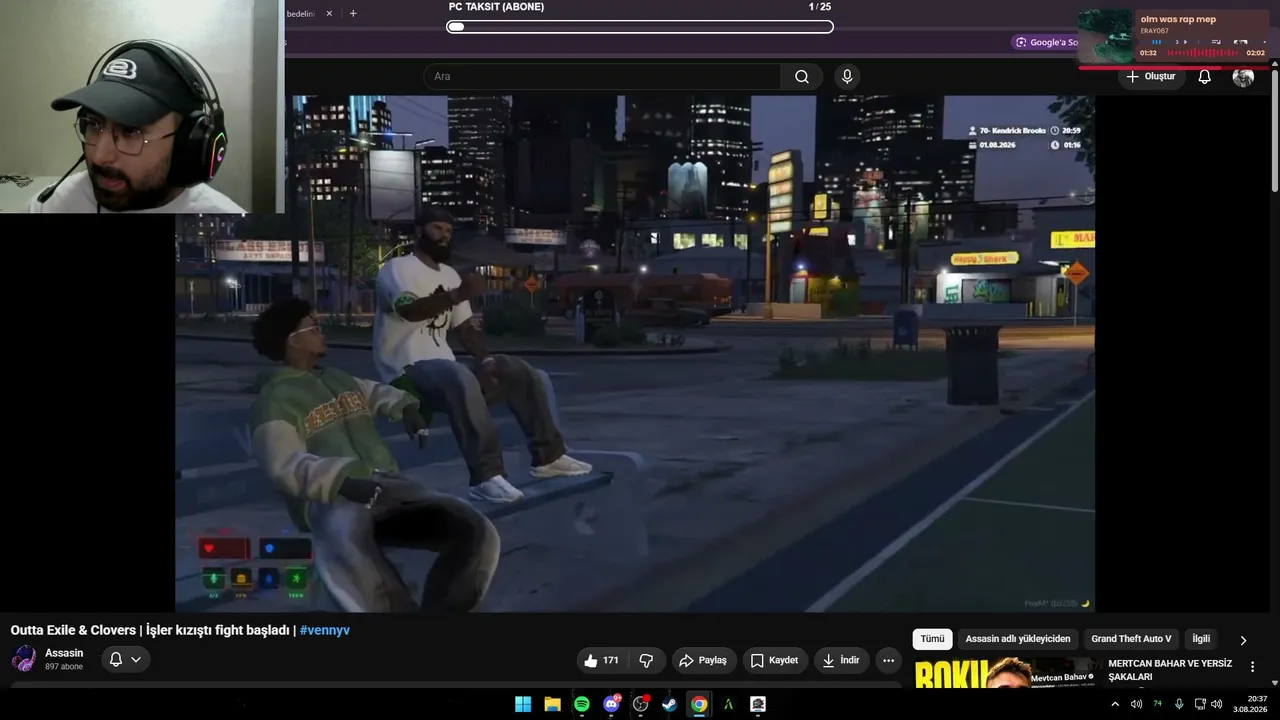Open the subscription notification bell dropdown for Assasin
The image size is (1280, 720).
point(126,659)
